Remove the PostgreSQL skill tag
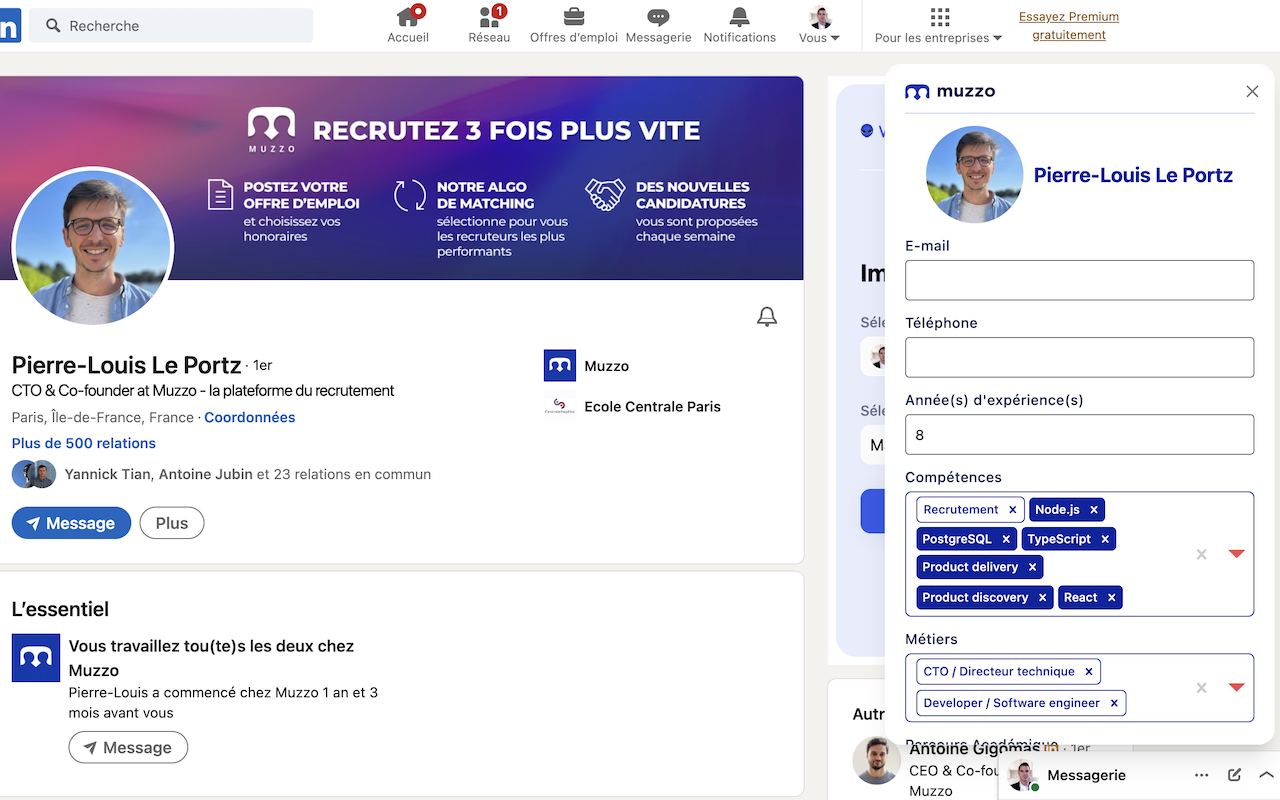Image resolution: width=1280 pixels, height=800 pixels. coord(1006,539)
